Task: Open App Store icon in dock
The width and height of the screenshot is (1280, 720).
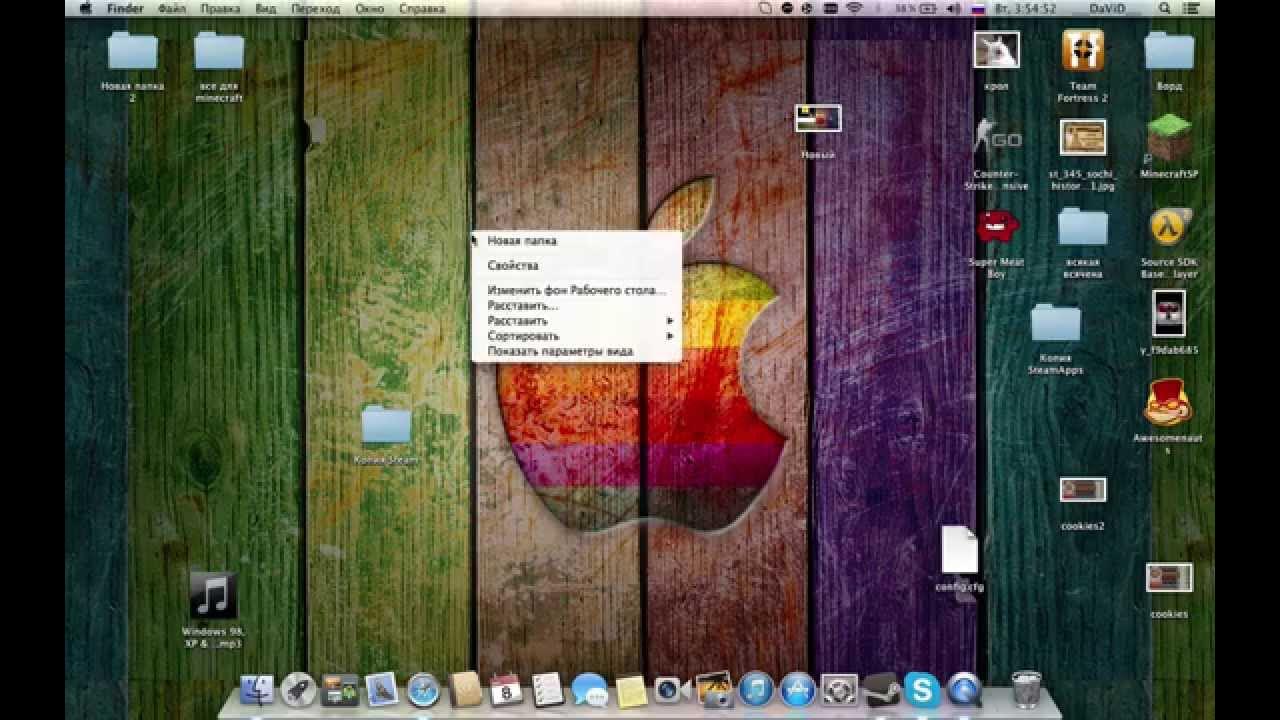Action: point(798,689)
